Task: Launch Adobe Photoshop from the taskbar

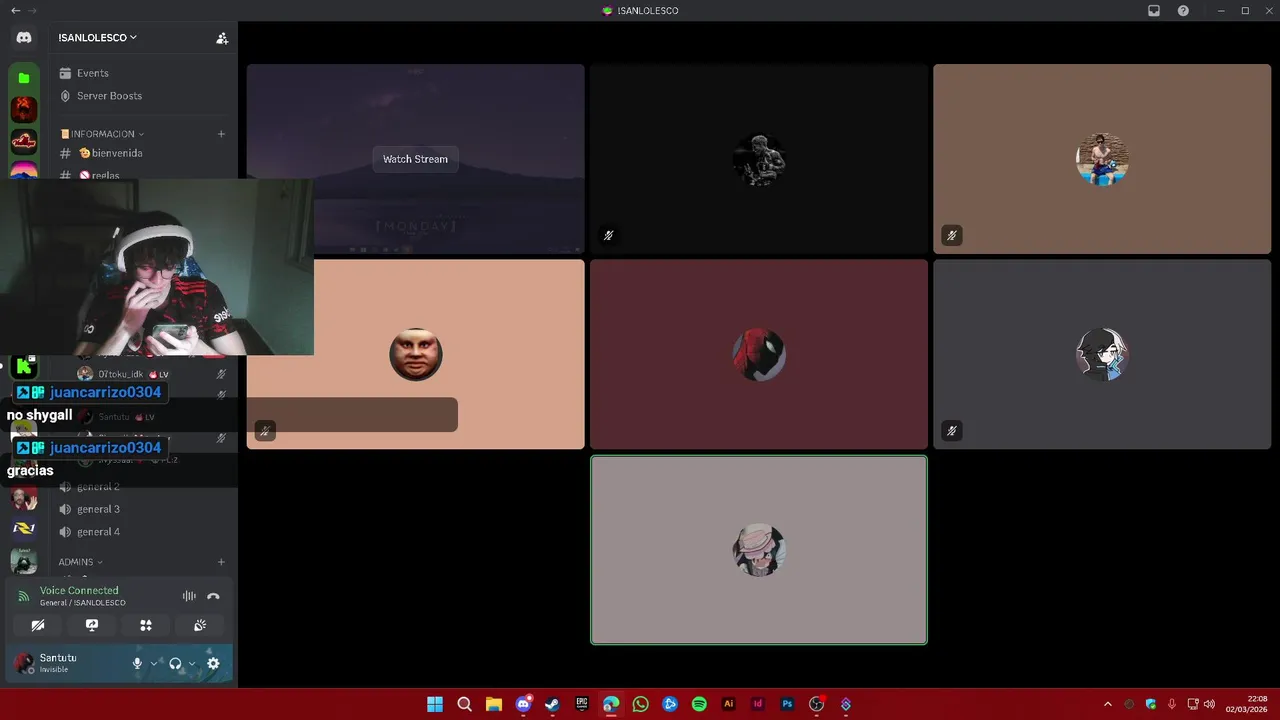Action: click(787, 704)
